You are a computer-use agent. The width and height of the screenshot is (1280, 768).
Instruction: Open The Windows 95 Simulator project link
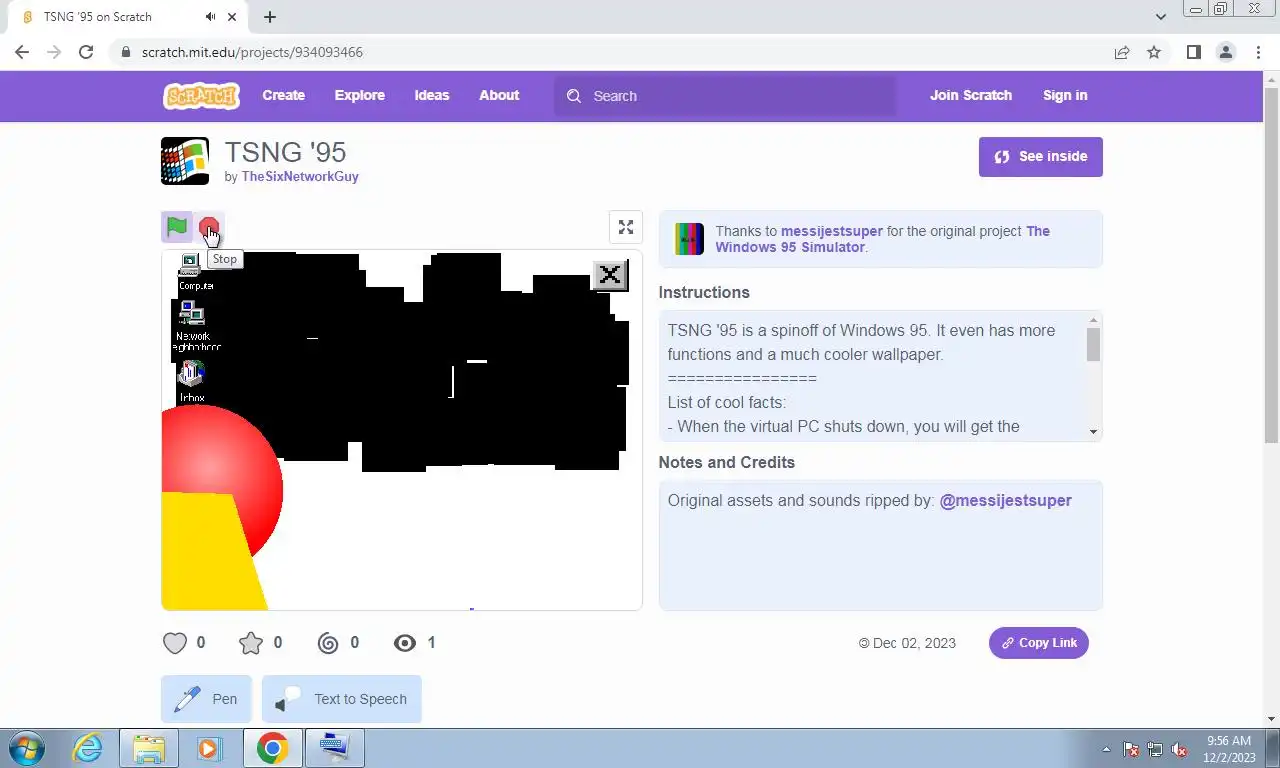pyautogui.click(x=882, y=239)
